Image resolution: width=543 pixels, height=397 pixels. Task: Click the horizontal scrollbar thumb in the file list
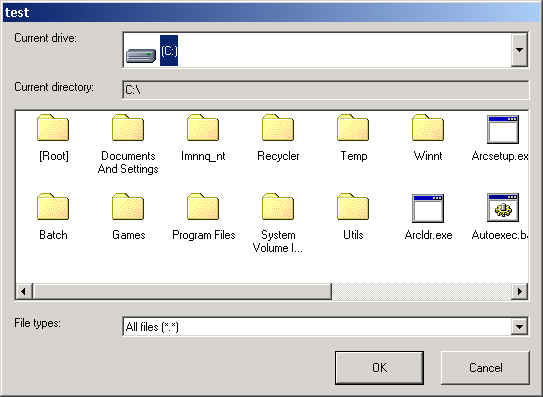(182, 291)
